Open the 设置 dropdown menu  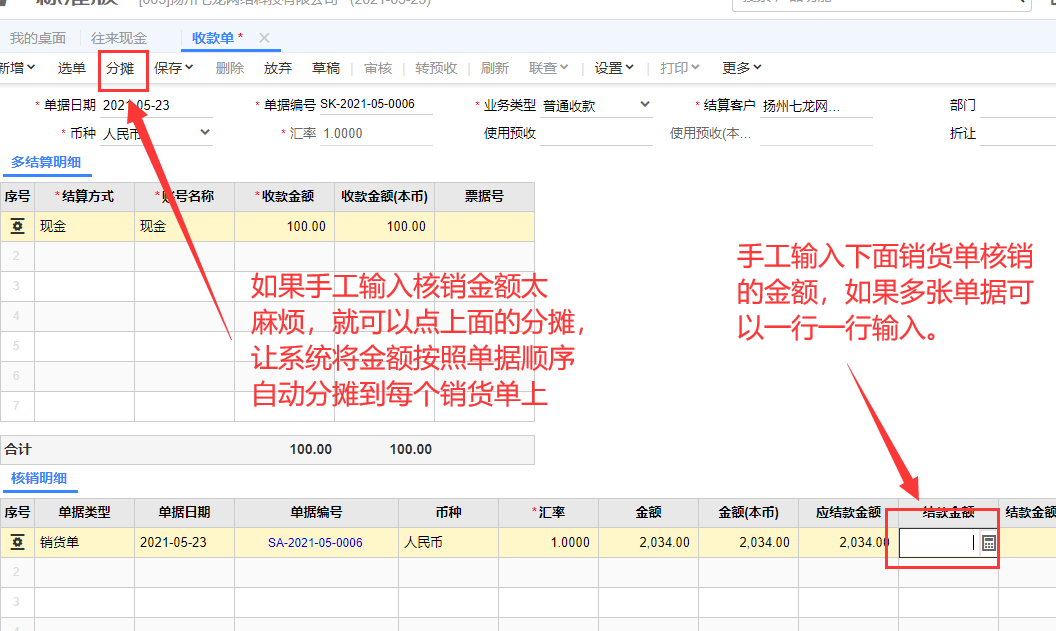tap(614, 68)
